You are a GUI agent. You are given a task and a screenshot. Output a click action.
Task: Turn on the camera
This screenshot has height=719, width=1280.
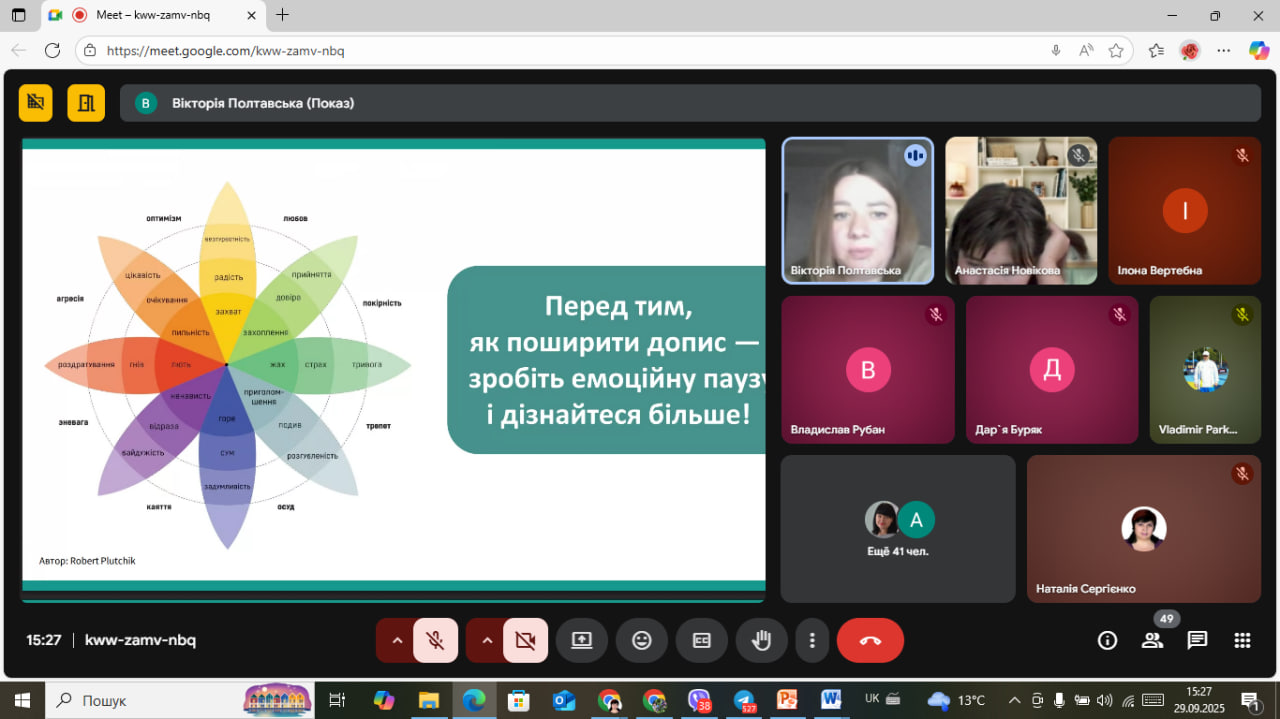[x=525, y=641]
